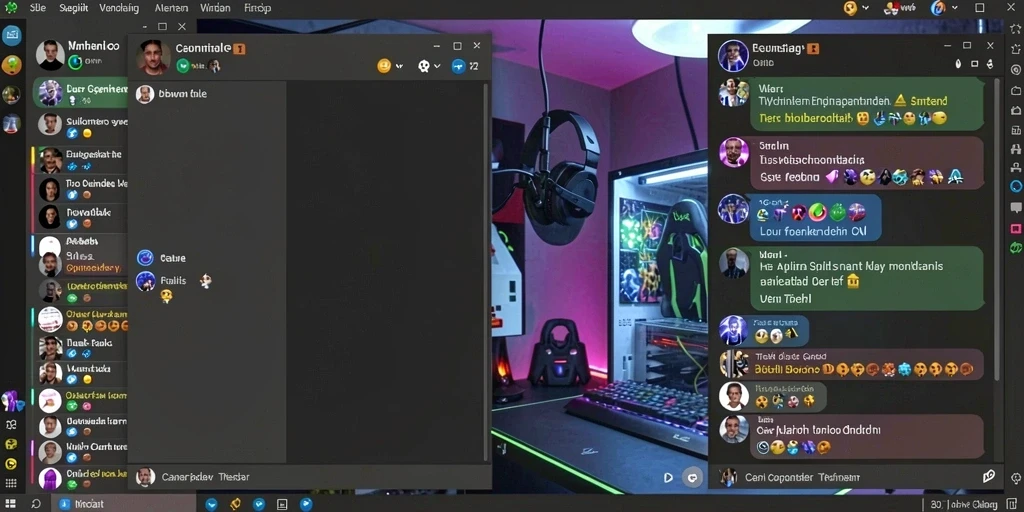Click the orange tag icon on taskbar
Image resolution: width=1024 pixels, height=512 pixels.
[236, 504]
